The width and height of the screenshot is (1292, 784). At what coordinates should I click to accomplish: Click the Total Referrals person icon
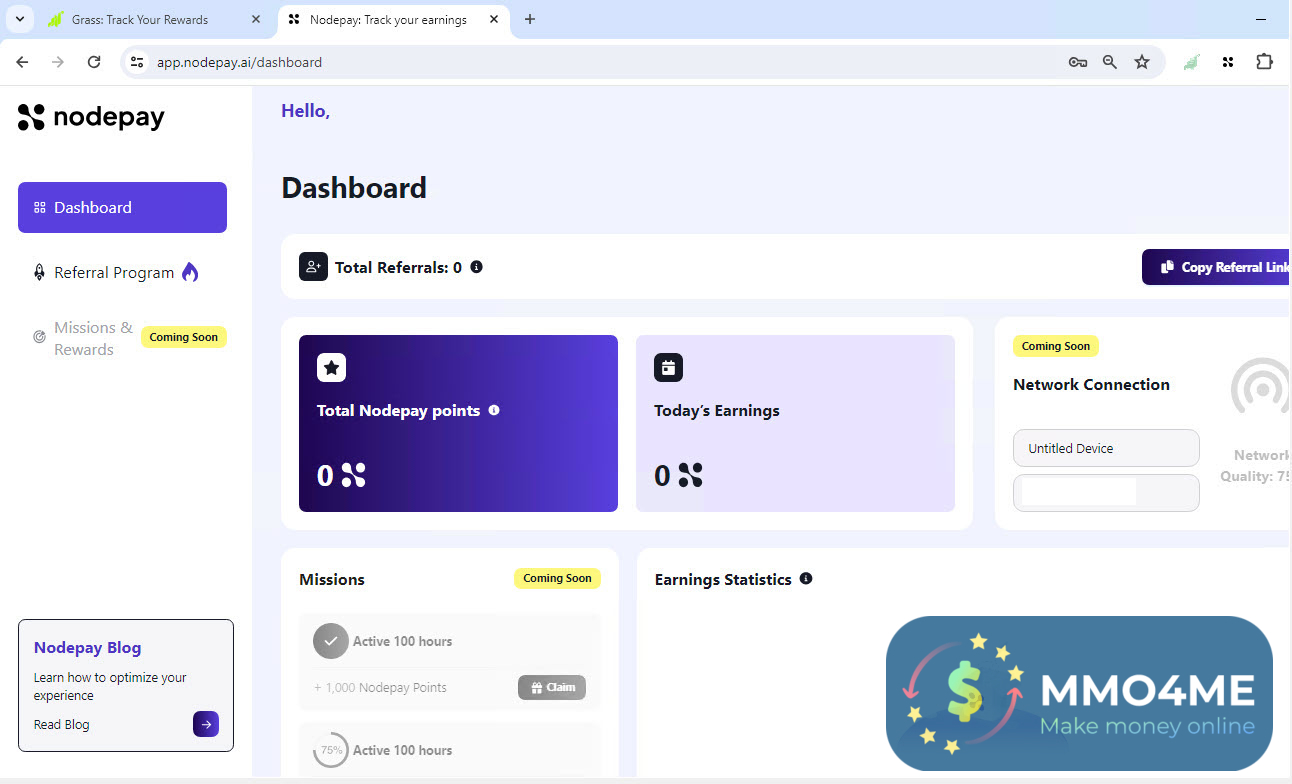click(x=313, y=267)
